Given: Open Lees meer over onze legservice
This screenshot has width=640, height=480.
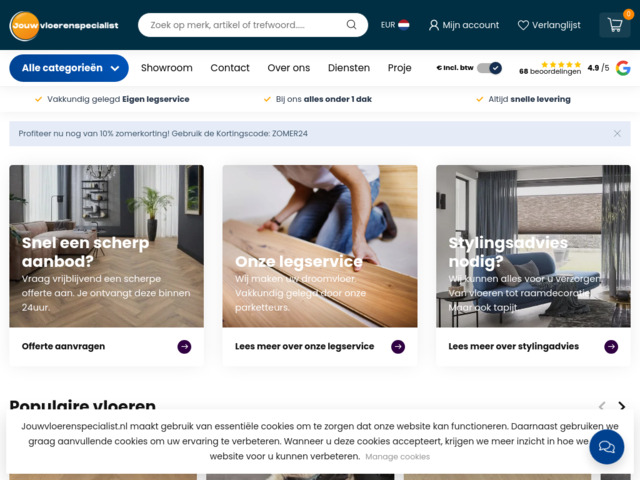Looking at the screenshot, I should click(x=304, y=346).
